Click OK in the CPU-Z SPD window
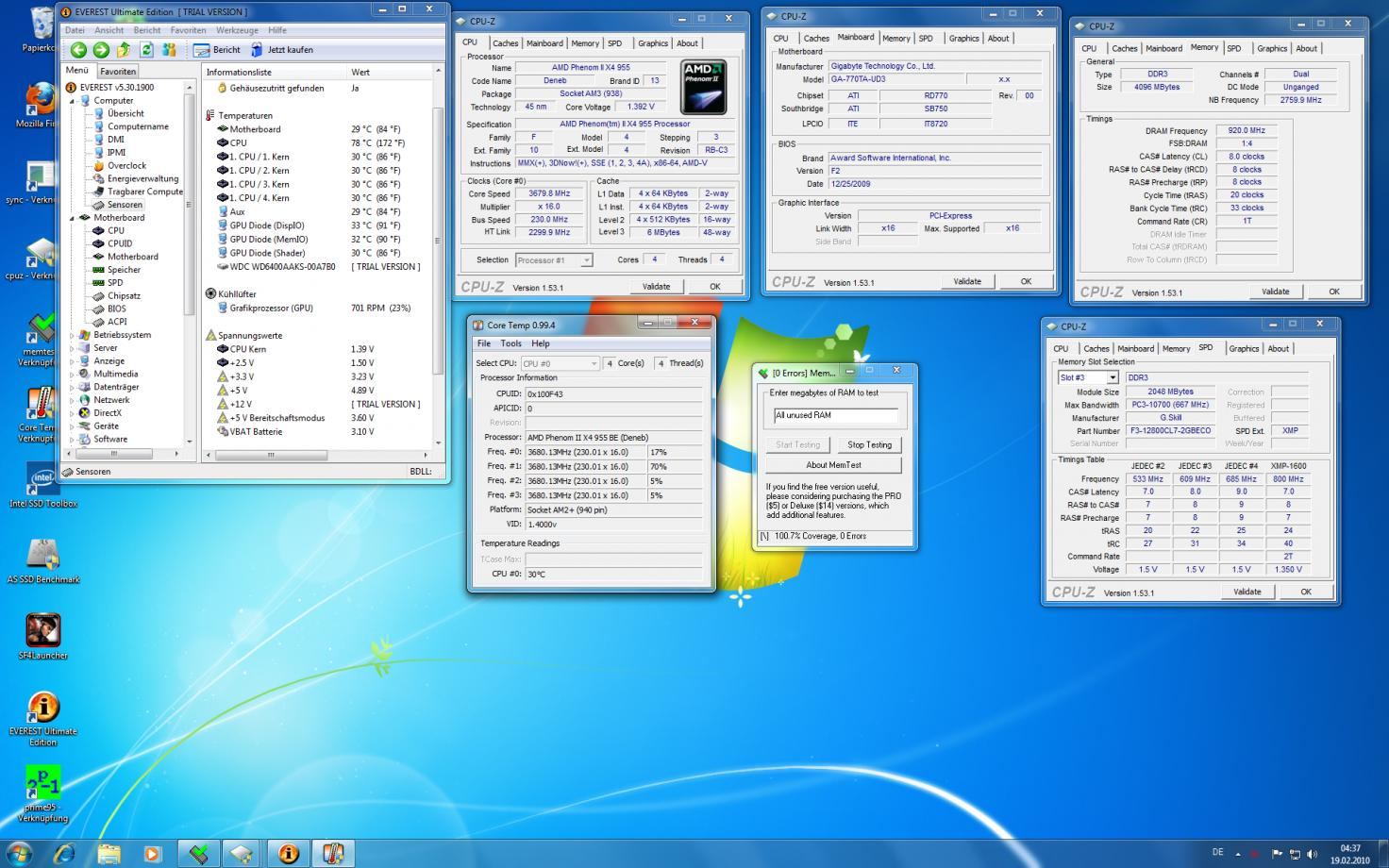 pos(1306,593)
